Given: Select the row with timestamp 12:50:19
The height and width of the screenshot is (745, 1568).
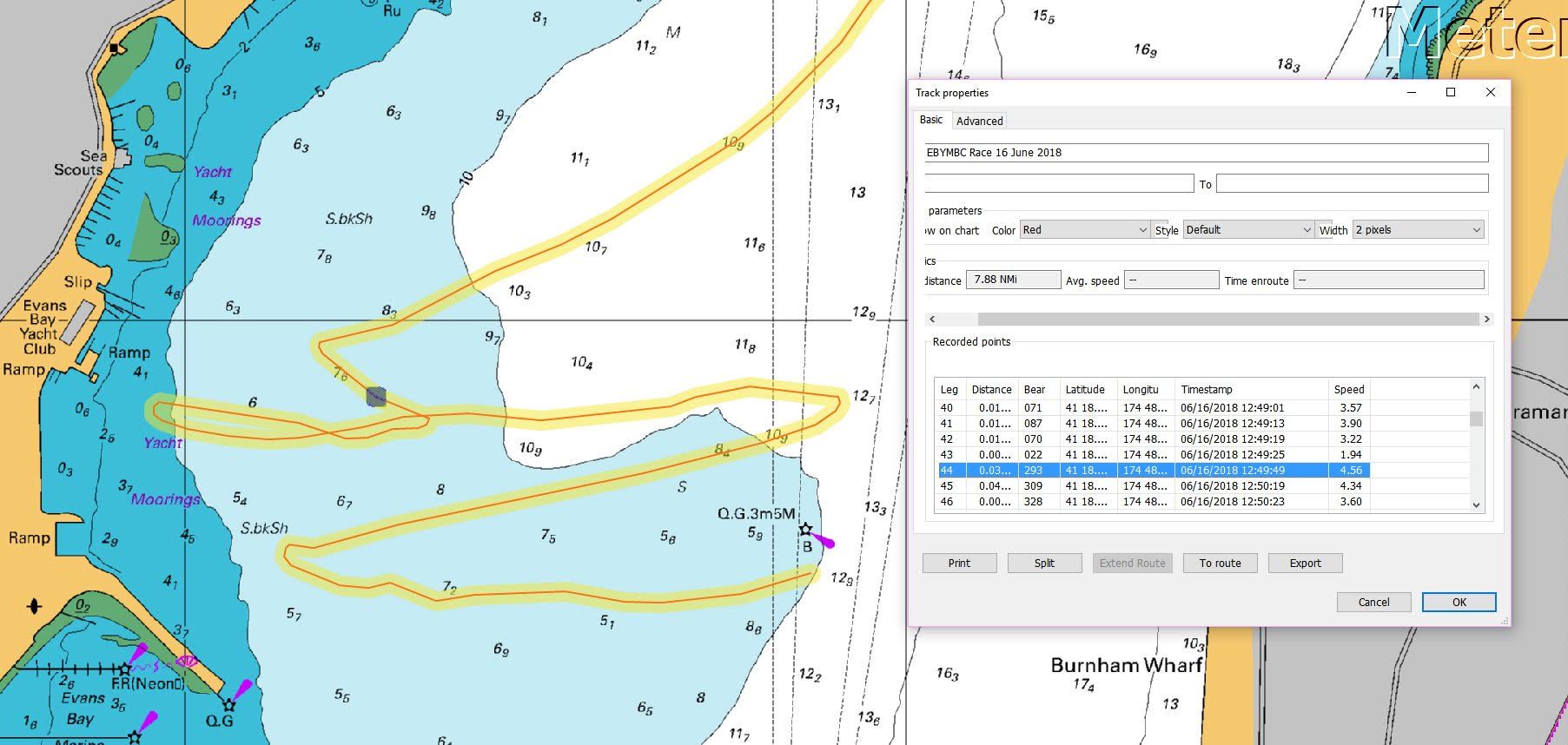Looking at the screenshot, I should click(x=1153, y=486).
